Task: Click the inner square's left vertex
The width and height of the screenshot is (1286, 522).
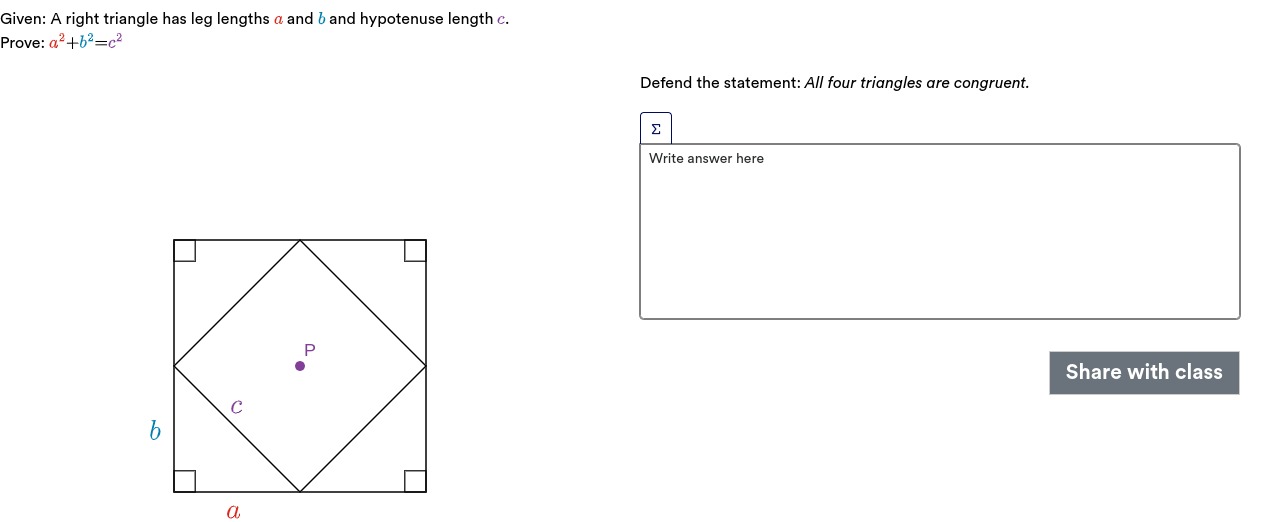Action: tap(174, 366)
